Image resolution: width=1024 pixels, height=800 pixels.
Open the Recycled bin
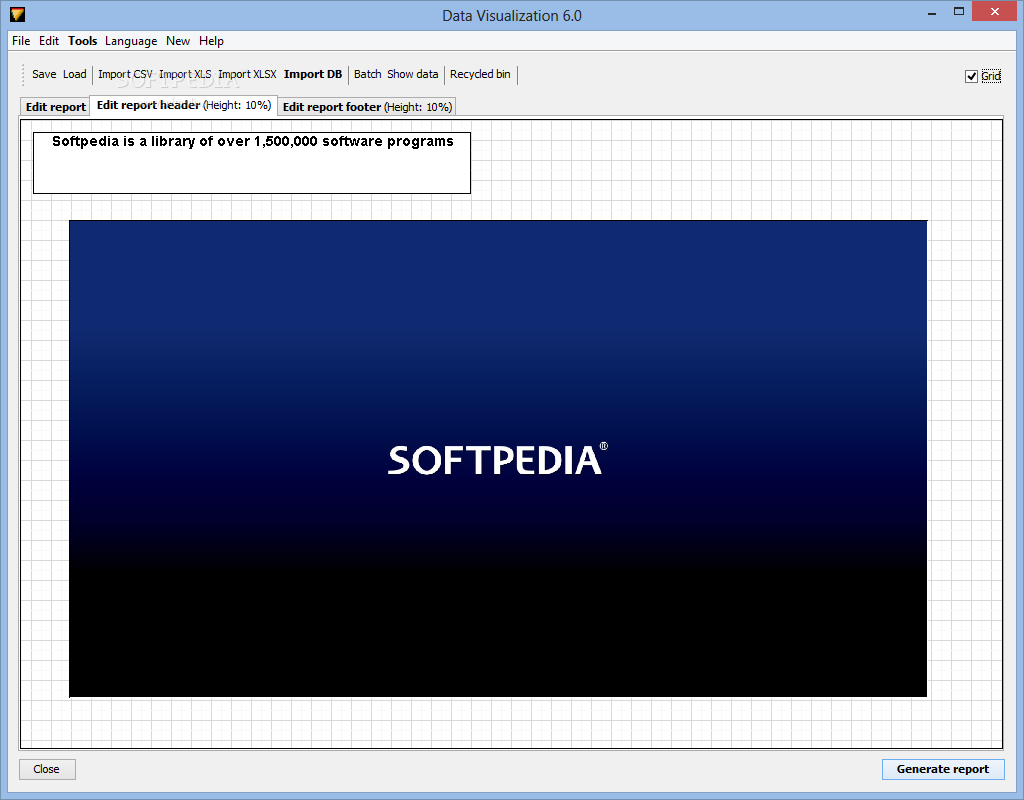(480, 74)
